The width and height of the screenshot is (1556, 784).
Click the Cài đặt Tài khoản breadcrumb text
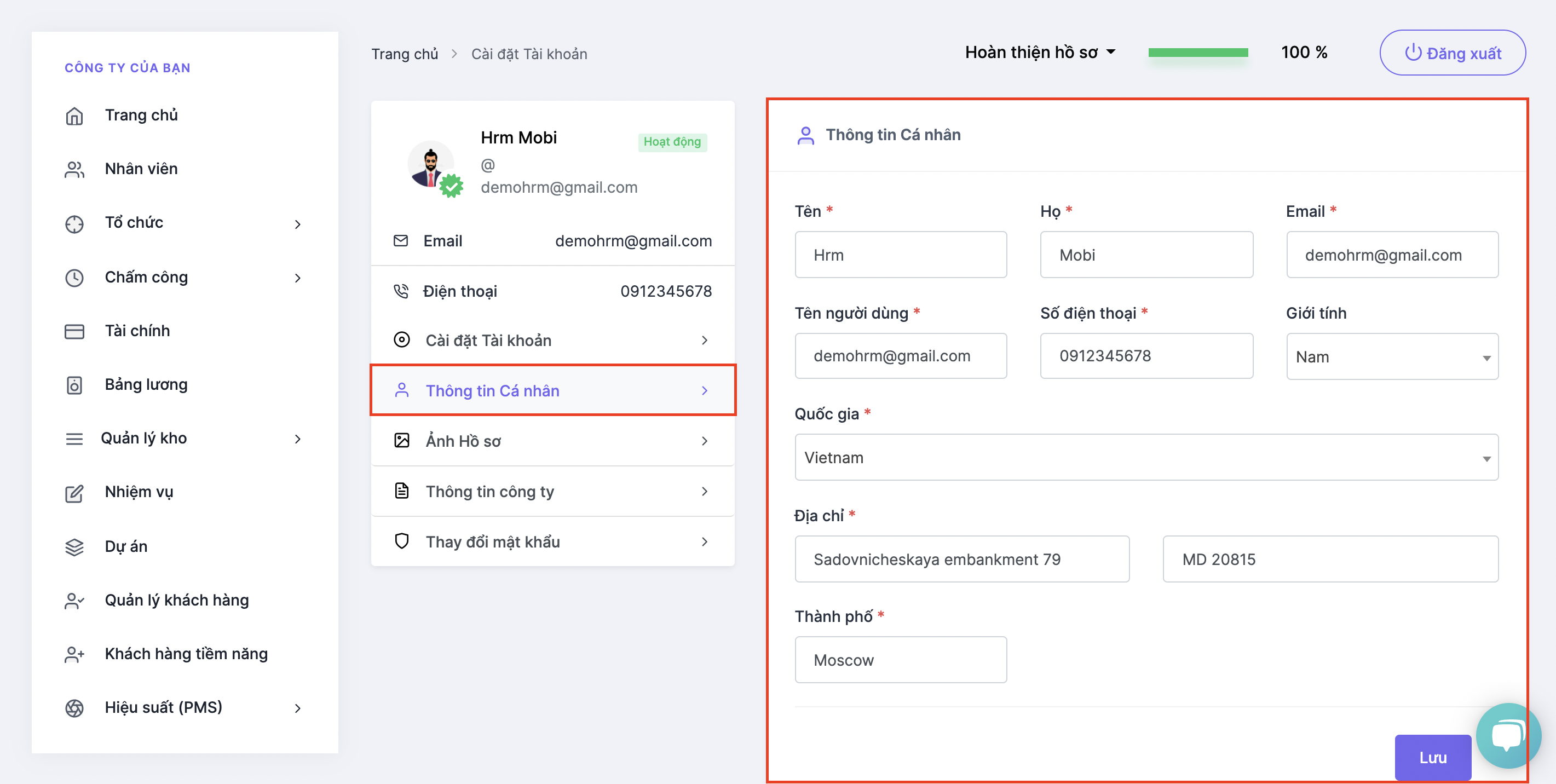[x=528, y=54]
